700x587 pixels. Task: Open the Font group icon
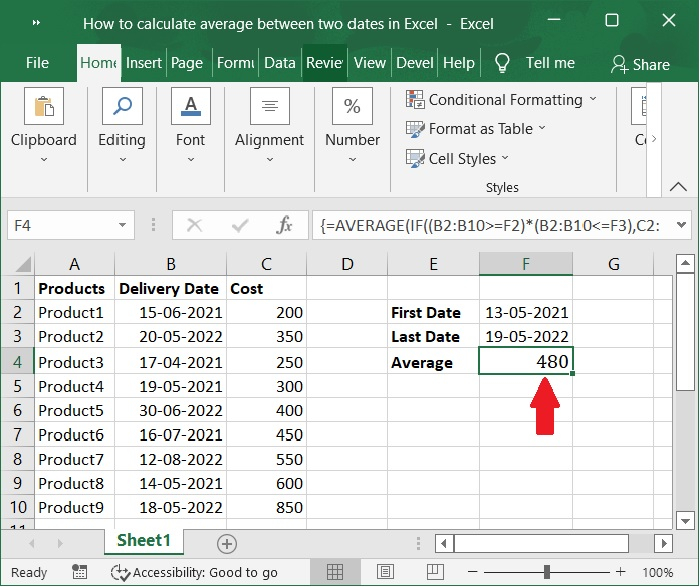point(190,107)
